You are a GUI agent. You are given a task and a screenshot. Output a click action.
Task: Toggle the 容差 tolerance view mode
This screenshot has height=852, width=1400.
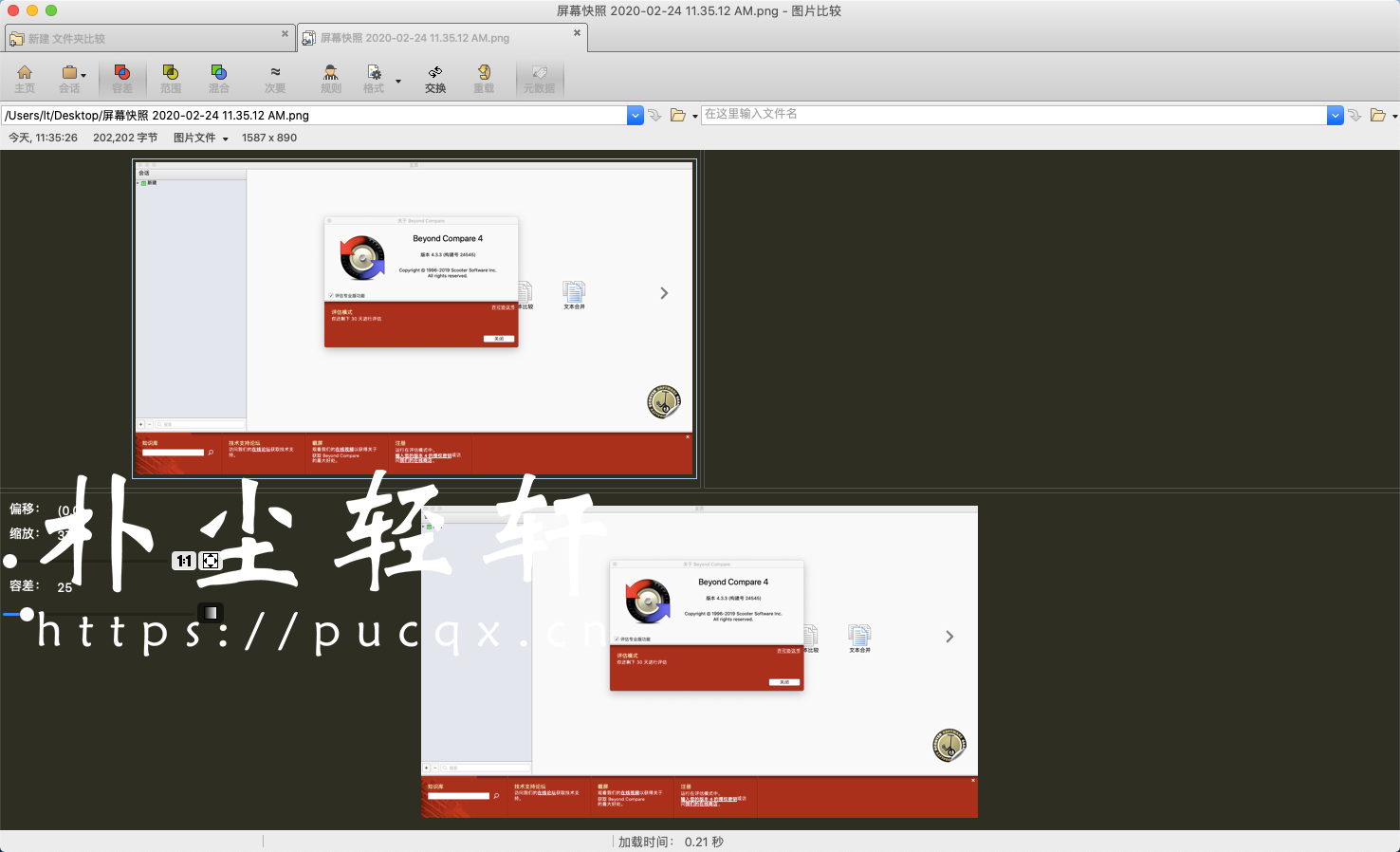coord(122,79)
